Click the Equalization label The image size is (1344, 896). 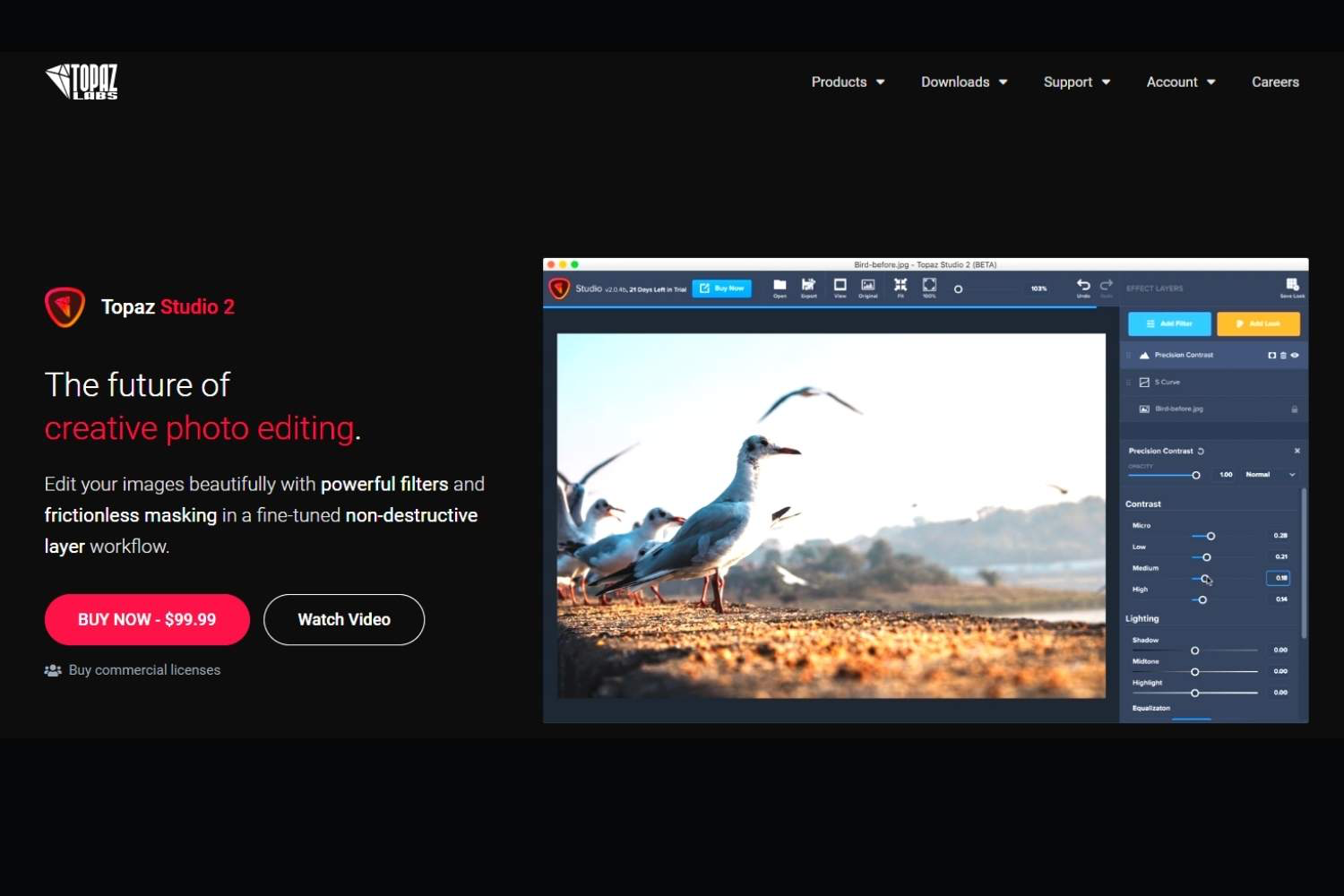pyautogui.click(x=1151, y=709)
